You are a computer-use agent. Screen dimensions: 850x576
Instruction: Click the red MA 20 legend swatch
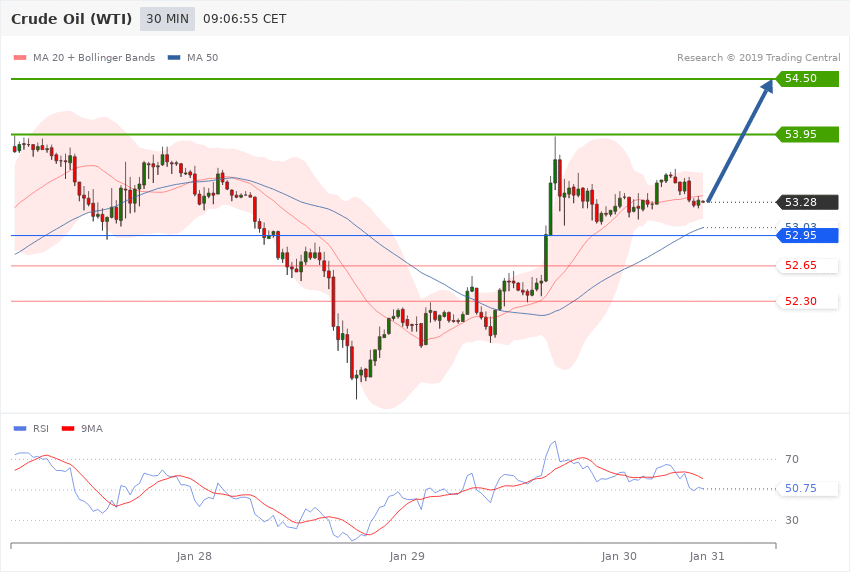20,58
